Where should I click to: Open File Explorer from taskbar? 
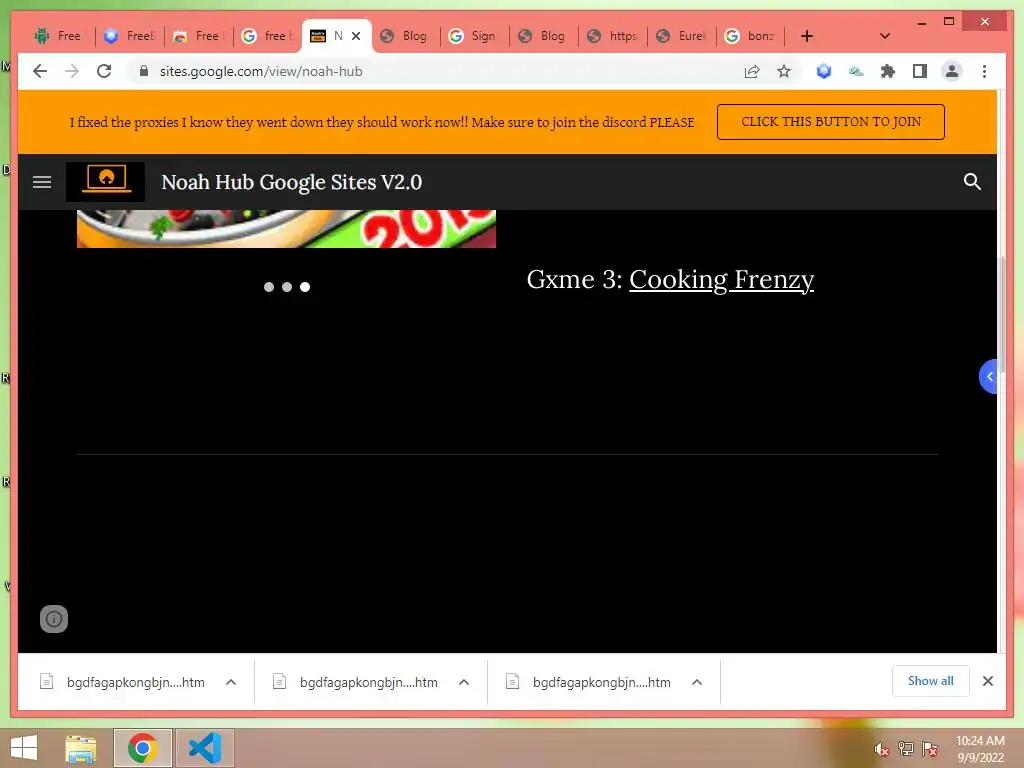tap(81, 748)
